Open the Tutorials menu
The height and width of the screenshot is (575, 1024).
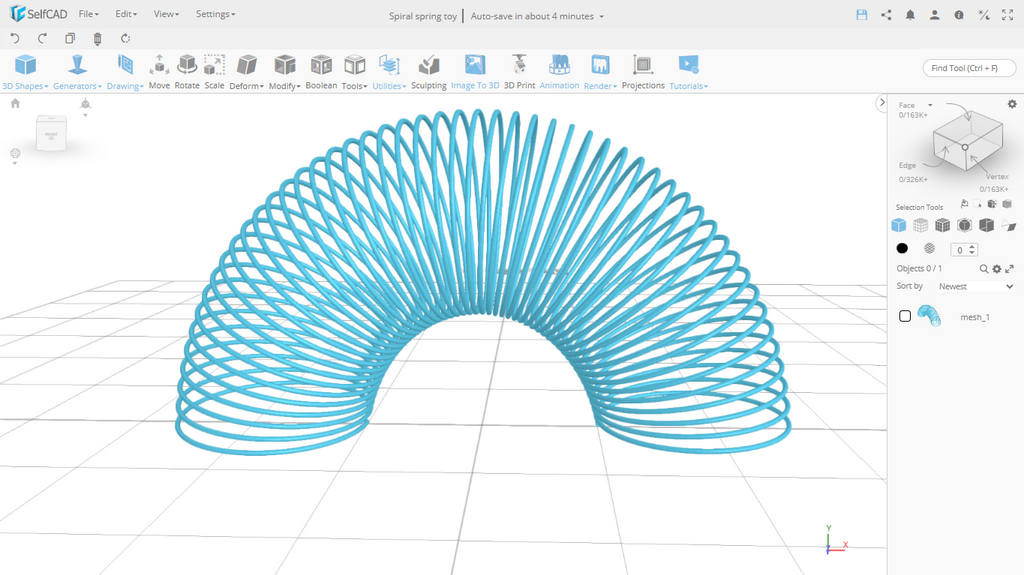tap(688, 72)
